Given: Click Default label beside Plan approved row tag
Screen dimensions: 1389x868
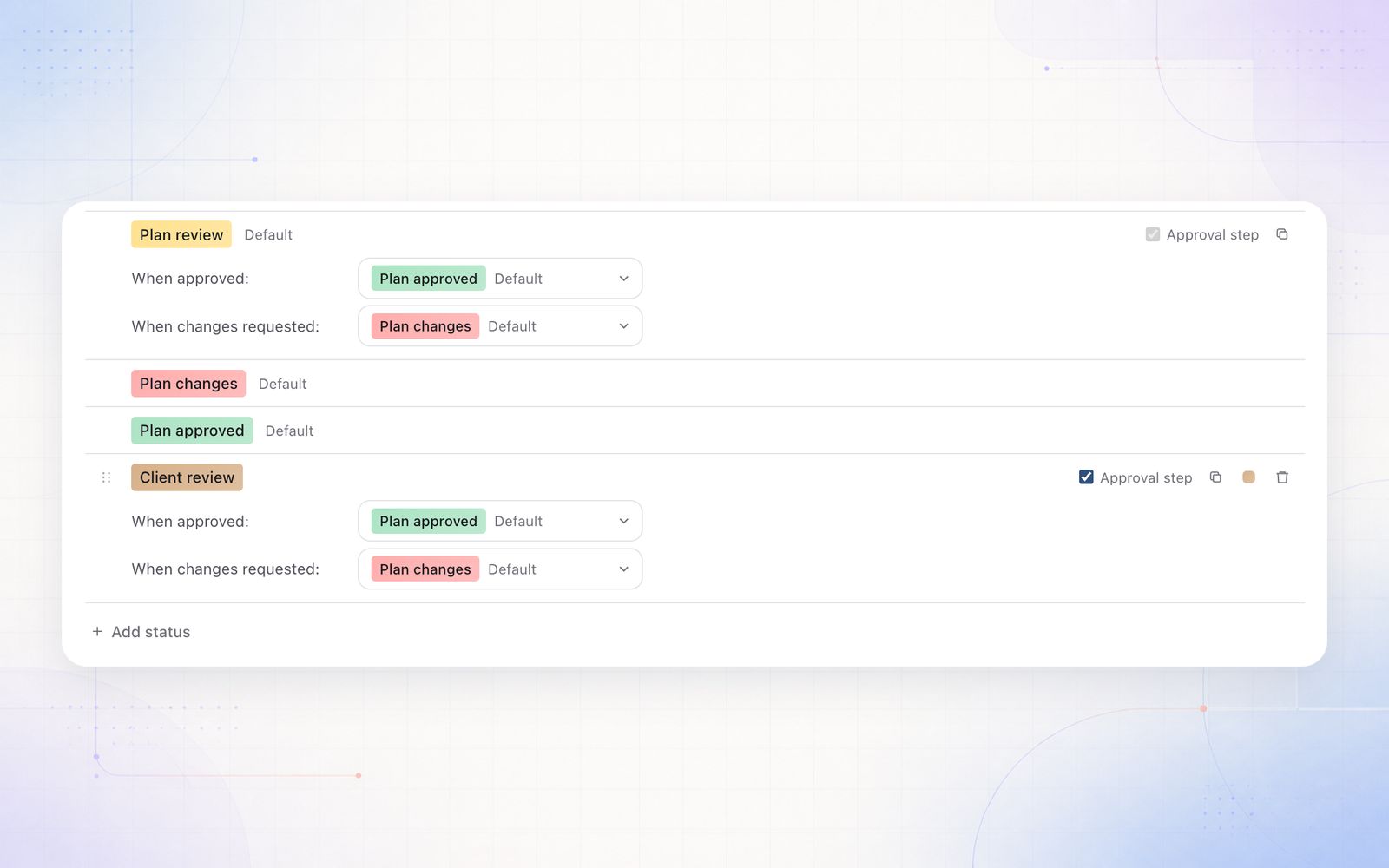Looking at the screenshot, I should point(289,431).
